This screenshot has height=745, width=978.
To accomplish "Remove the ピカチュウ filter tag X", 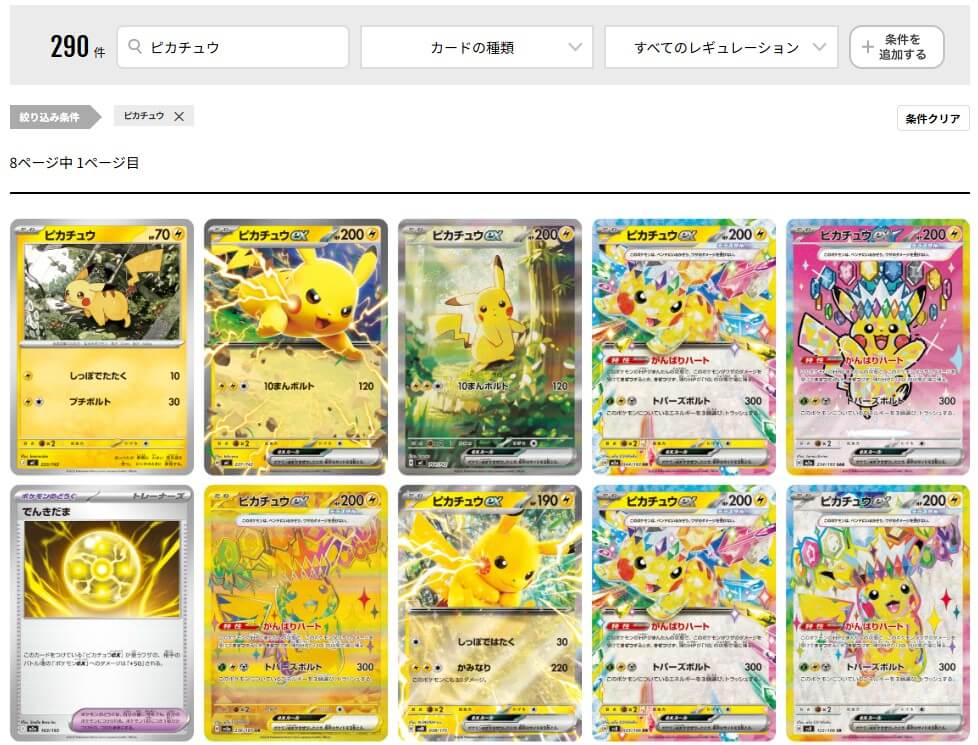I will pyautogui.click(x=179, y=117).
